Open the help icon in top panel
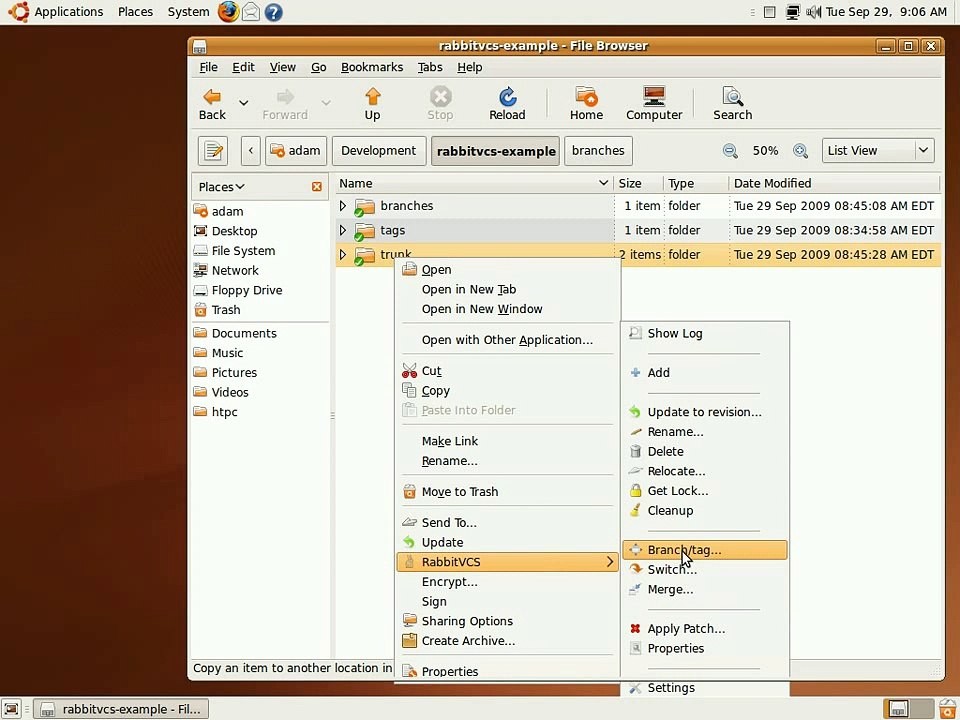Image resolution: width=960 pixels, height=720 pixels. pos(273,12)
